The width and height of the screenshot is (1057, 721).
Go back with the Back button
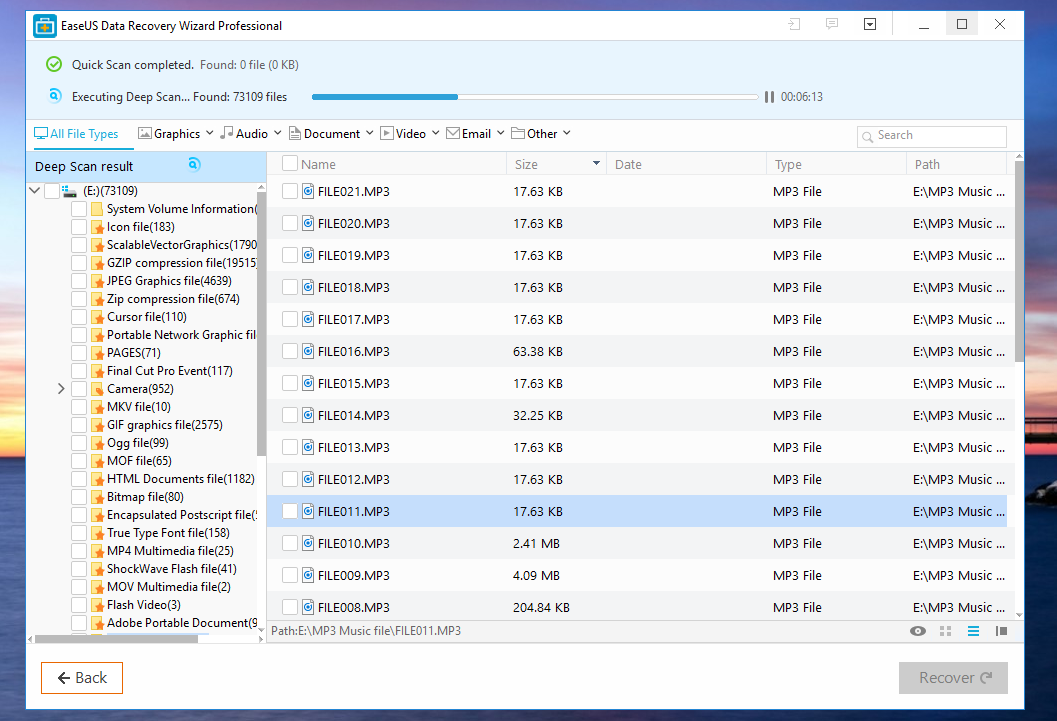click(82, 678)
